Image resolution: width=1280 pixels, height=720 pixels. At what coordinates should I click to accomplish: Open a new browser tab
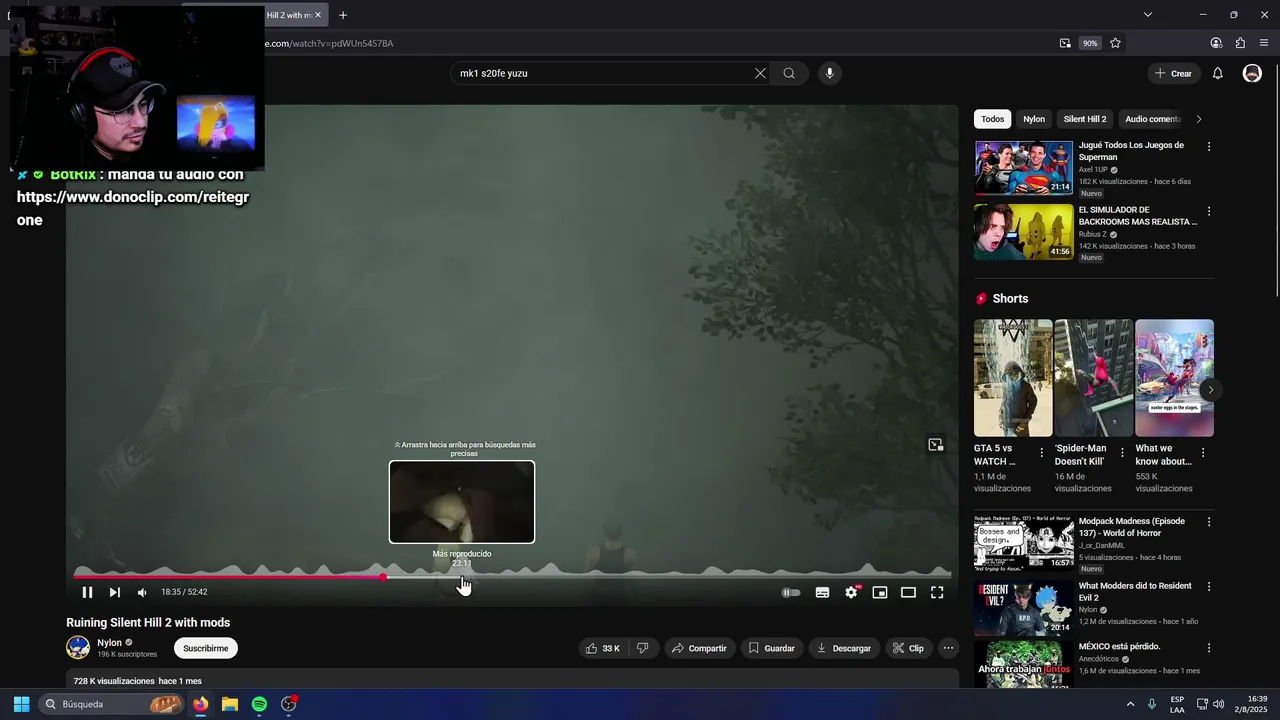pos(343,15)
